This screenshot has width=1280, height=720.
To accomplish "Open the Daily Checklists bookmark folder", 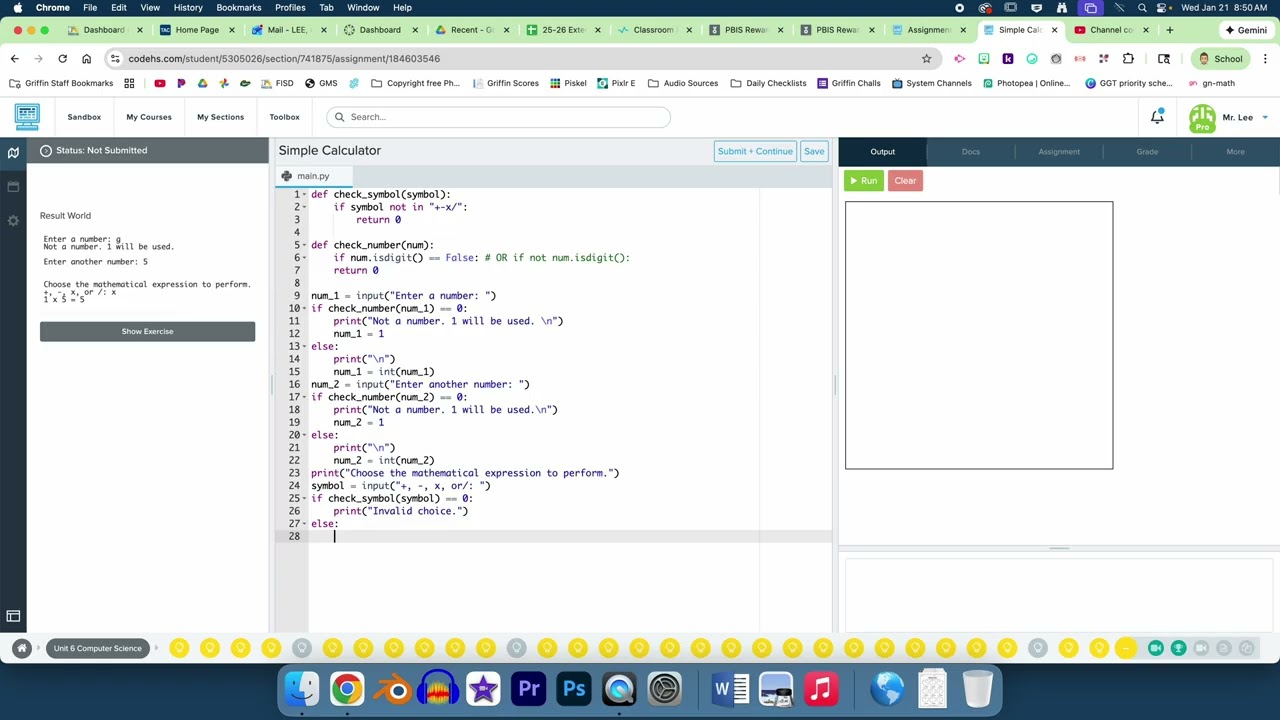I will point(768,83).
